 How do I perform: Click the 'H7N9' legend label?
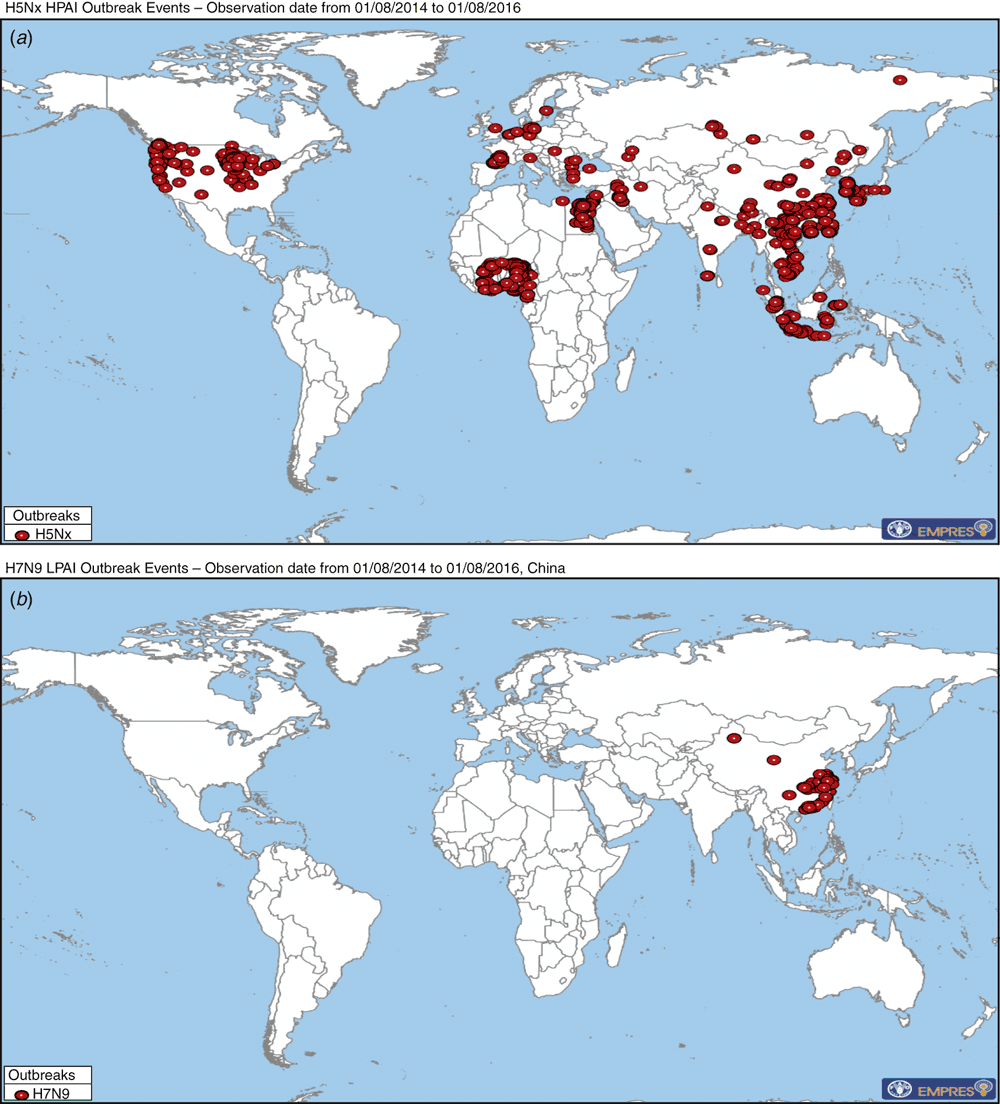tap(51, 1094)
